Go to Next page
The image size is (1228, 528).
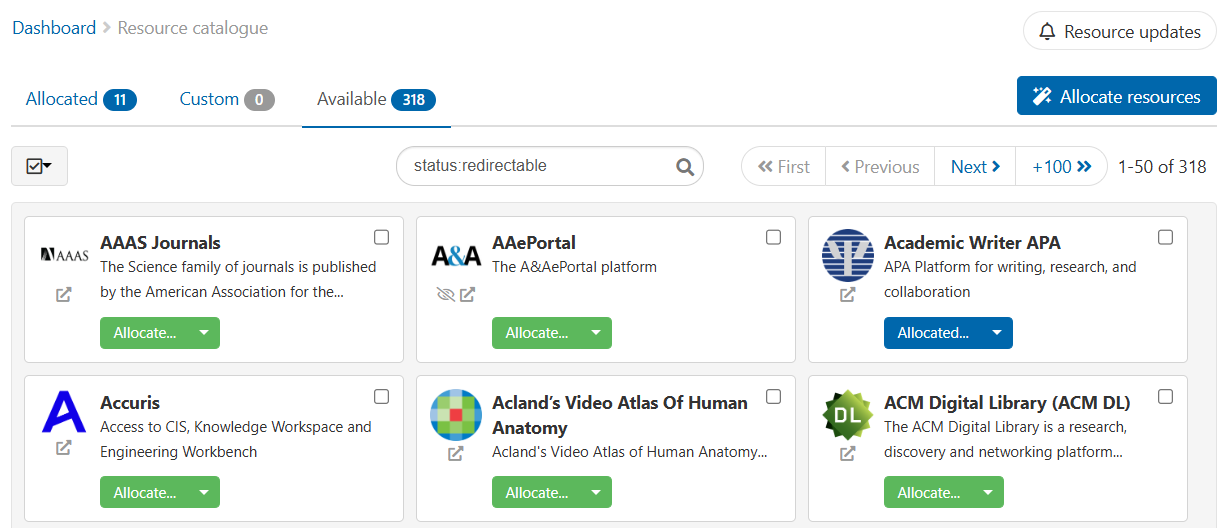975,167
